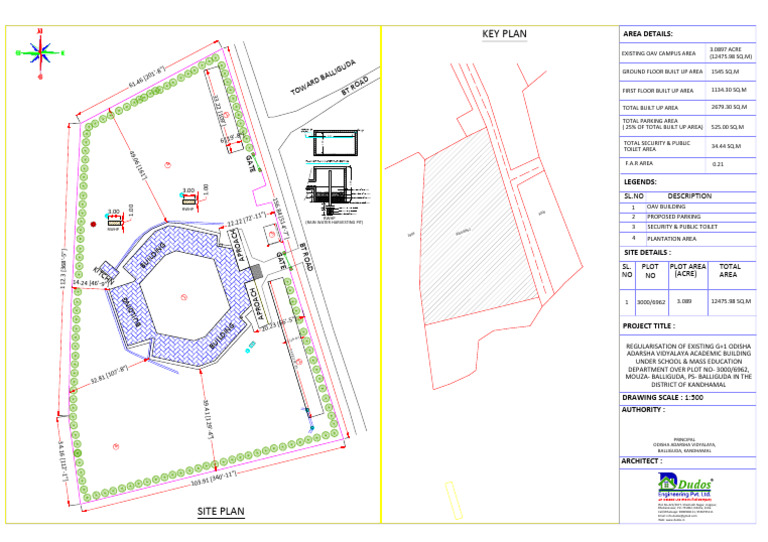Click the 39.41 [129'-4"] dimension
768x542 pixels.
pos(208,420)
